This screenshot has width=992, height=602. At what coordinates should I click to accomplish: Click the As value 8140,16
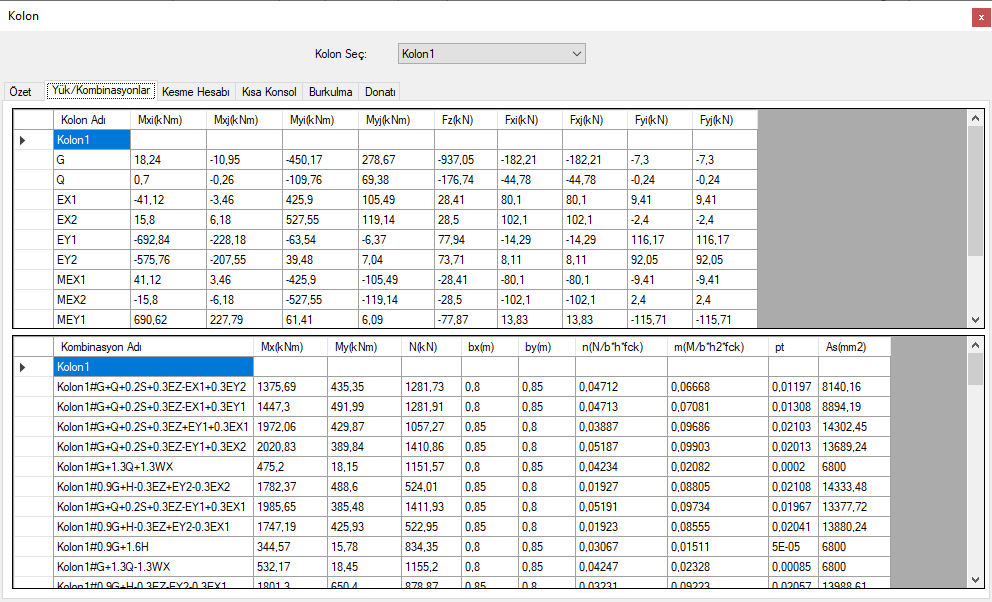point(854,387)
